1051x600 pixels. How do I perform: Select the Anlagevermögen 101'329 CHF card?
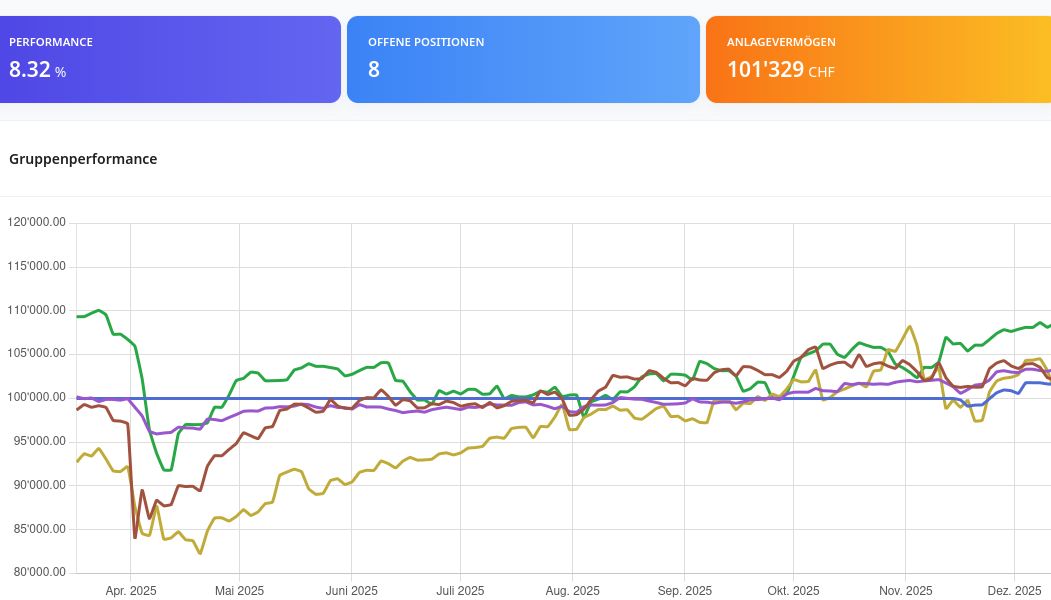(x=878, y=59)
